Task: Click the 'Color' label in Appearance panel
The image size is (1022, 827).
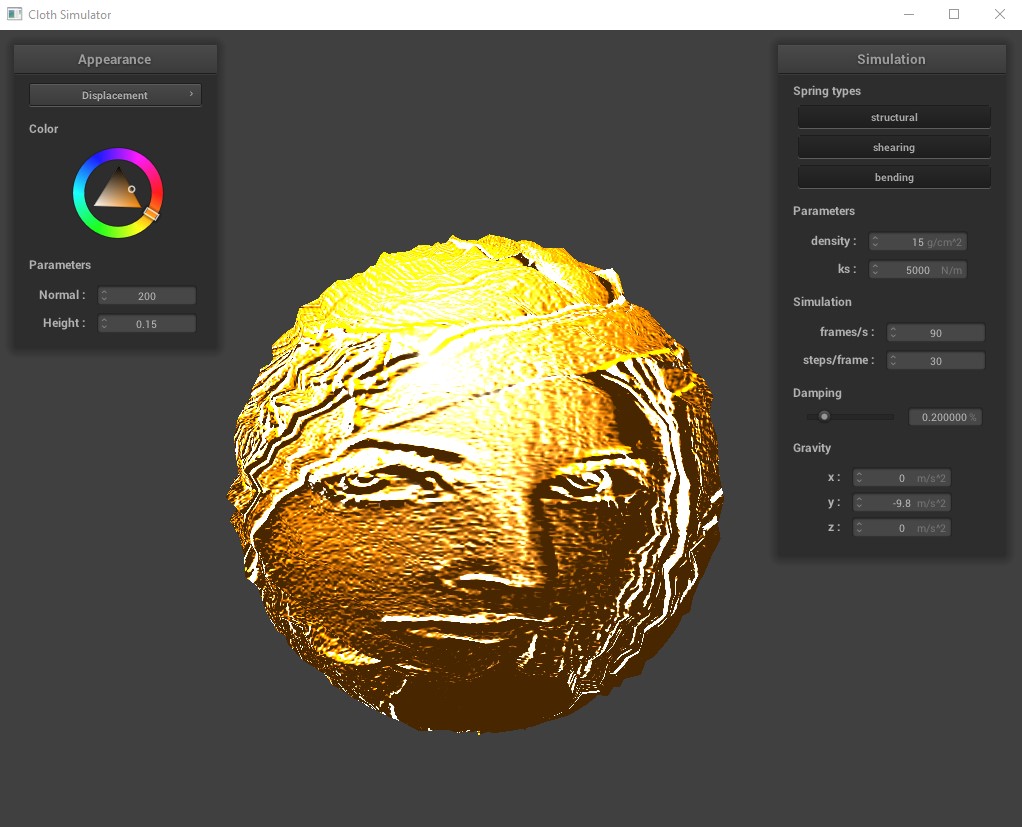Action: tap(44, 129)
